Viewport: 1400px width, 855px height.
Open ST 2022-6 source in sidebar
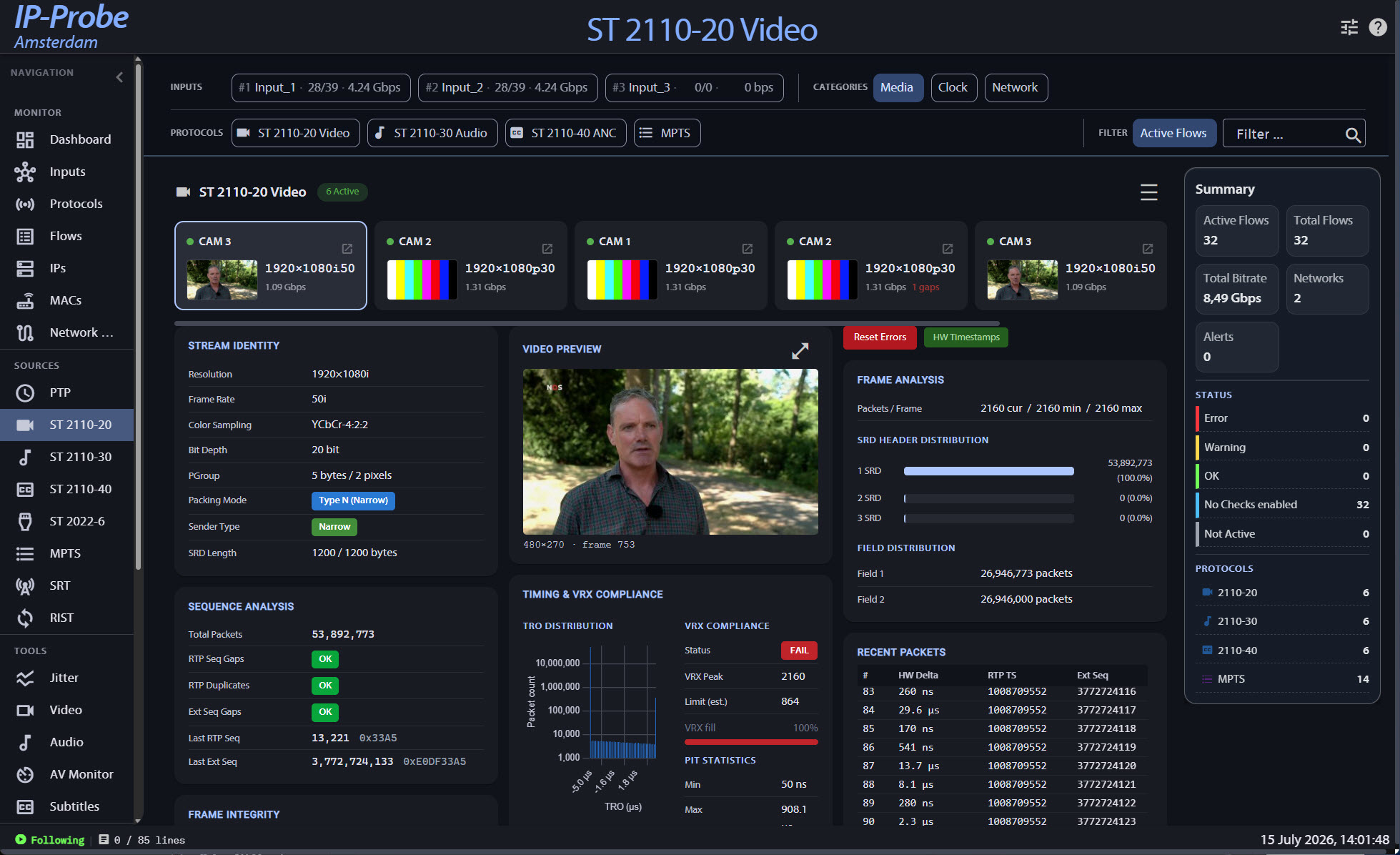(66, 521)
